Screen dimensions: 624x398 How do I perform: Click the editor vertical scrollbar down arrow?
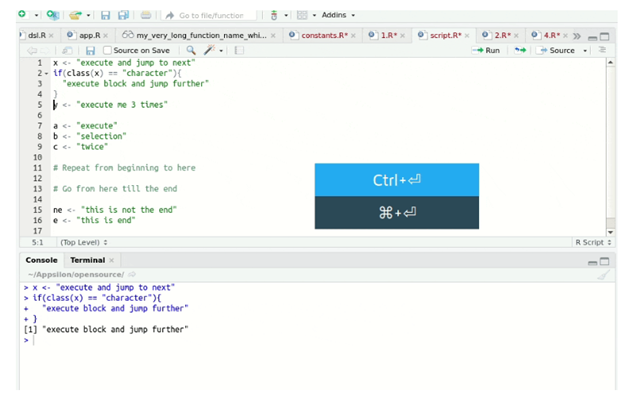[x=610, y=232]
